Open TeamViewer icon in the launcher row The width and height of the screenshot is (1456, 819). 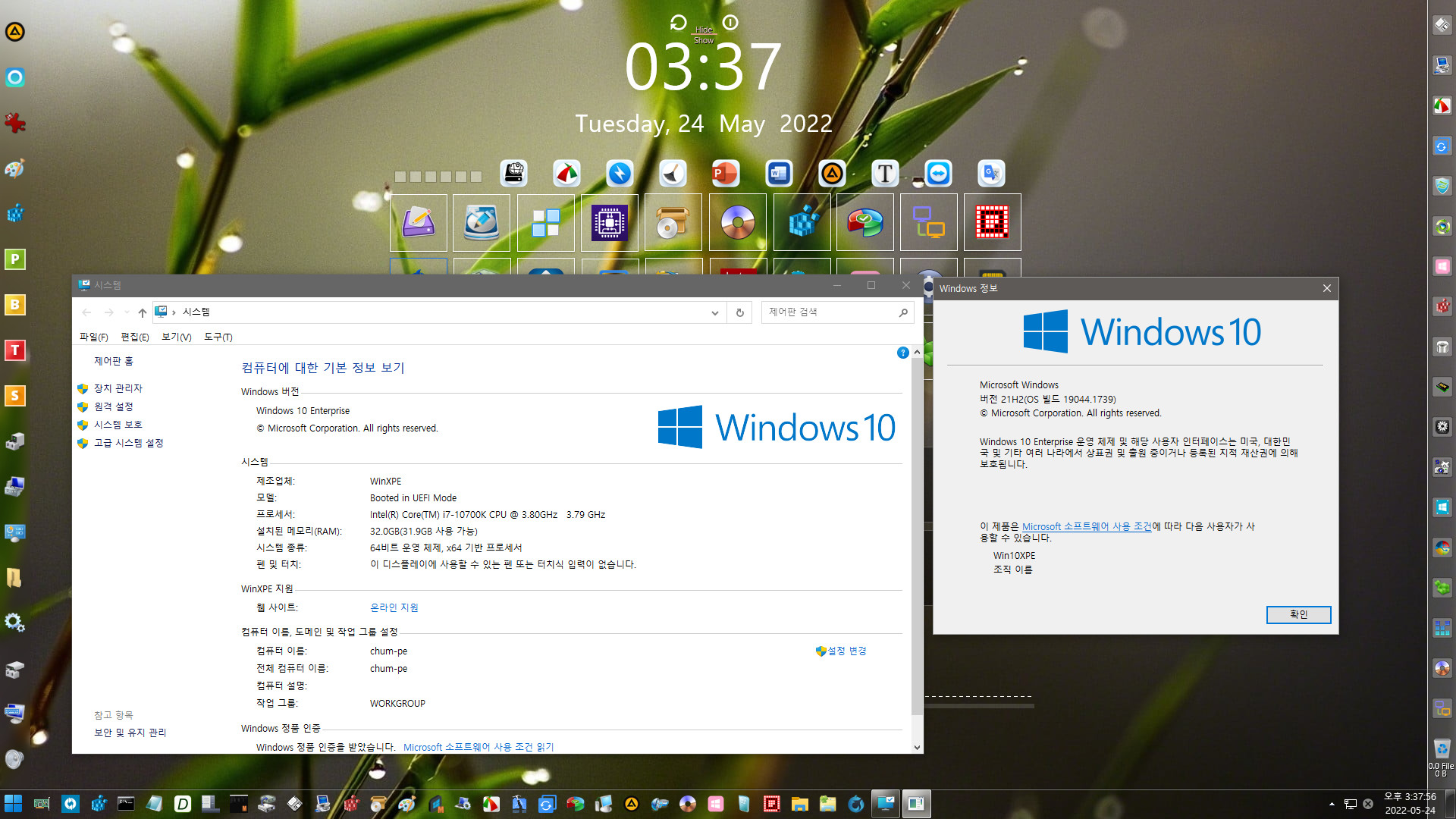point(938,174)
